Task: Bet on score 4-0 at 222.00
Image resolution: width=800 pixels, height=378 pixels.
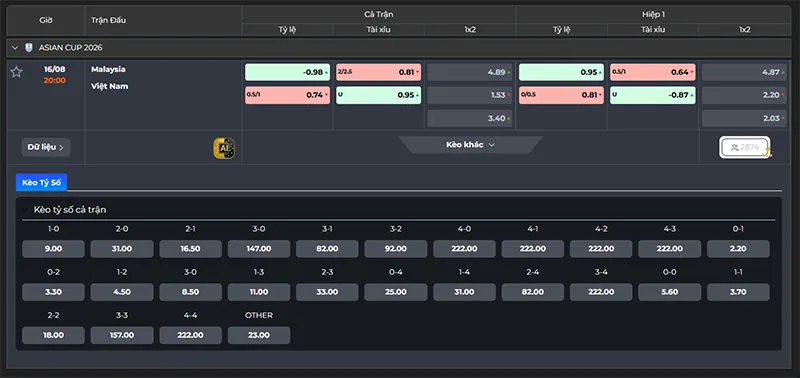Action: [x=464, y=249]
